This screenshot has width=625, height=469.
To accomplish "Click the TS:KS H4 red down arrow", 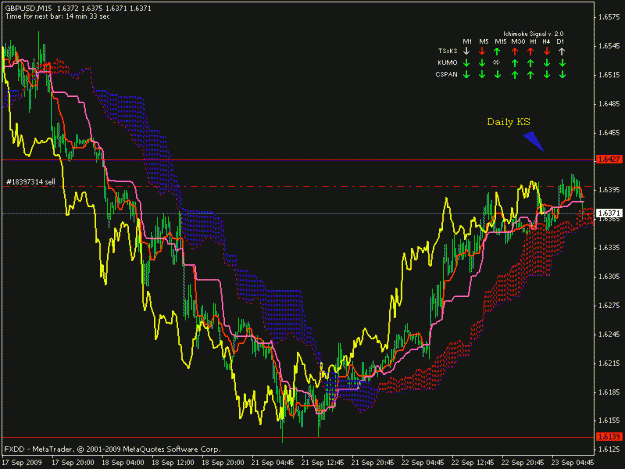I will click(547, 51).
